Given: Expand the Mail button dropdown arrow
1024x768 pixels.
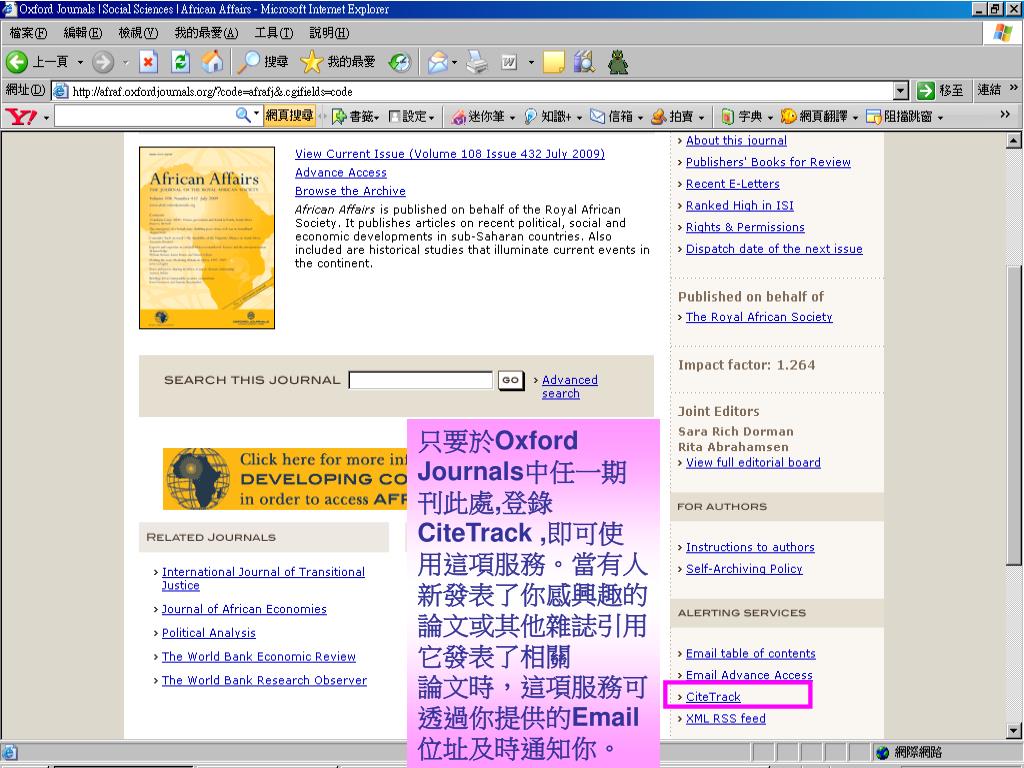Looking at the screenshot, I should 455,63.
